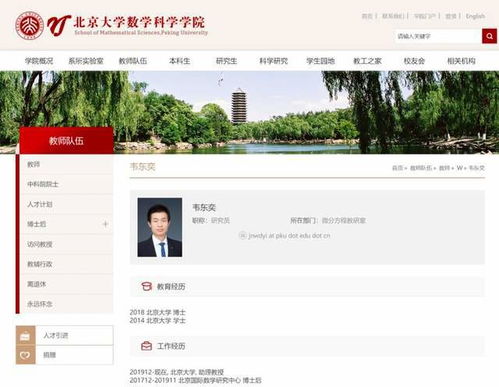
Task: Select 访问教授 in the sidebar
Action: pos(67,244)
